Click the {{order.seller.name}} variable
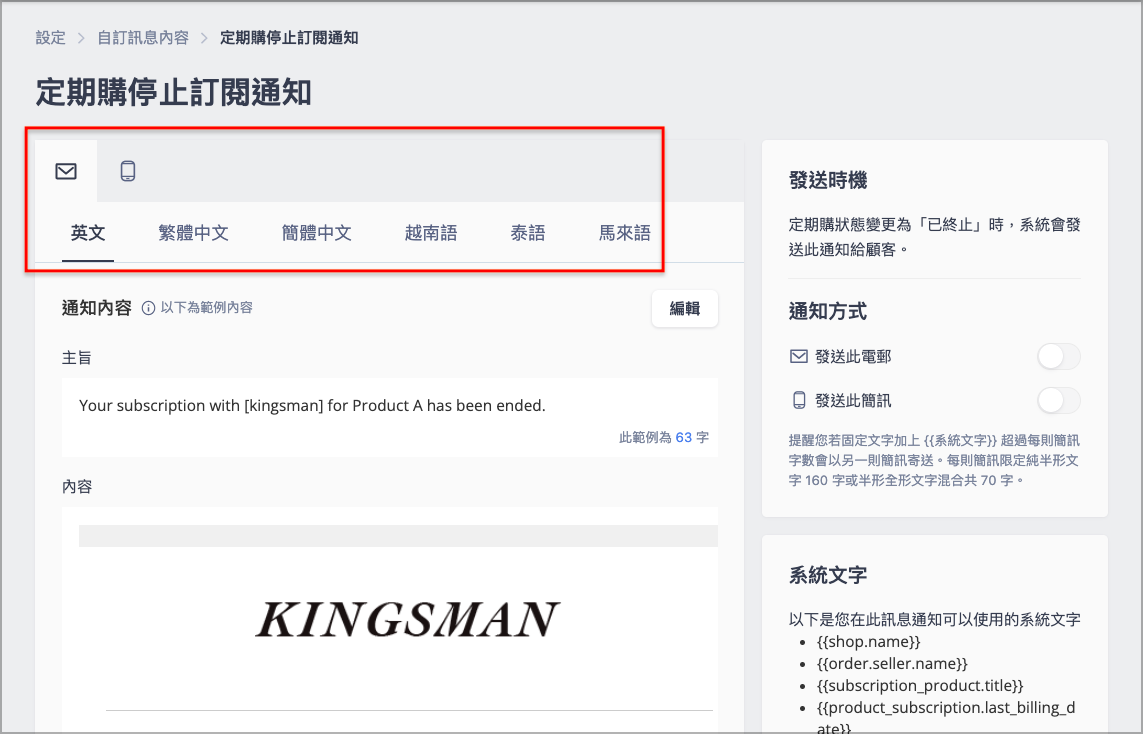This screenshot has height=734, width=1143. 892,663
